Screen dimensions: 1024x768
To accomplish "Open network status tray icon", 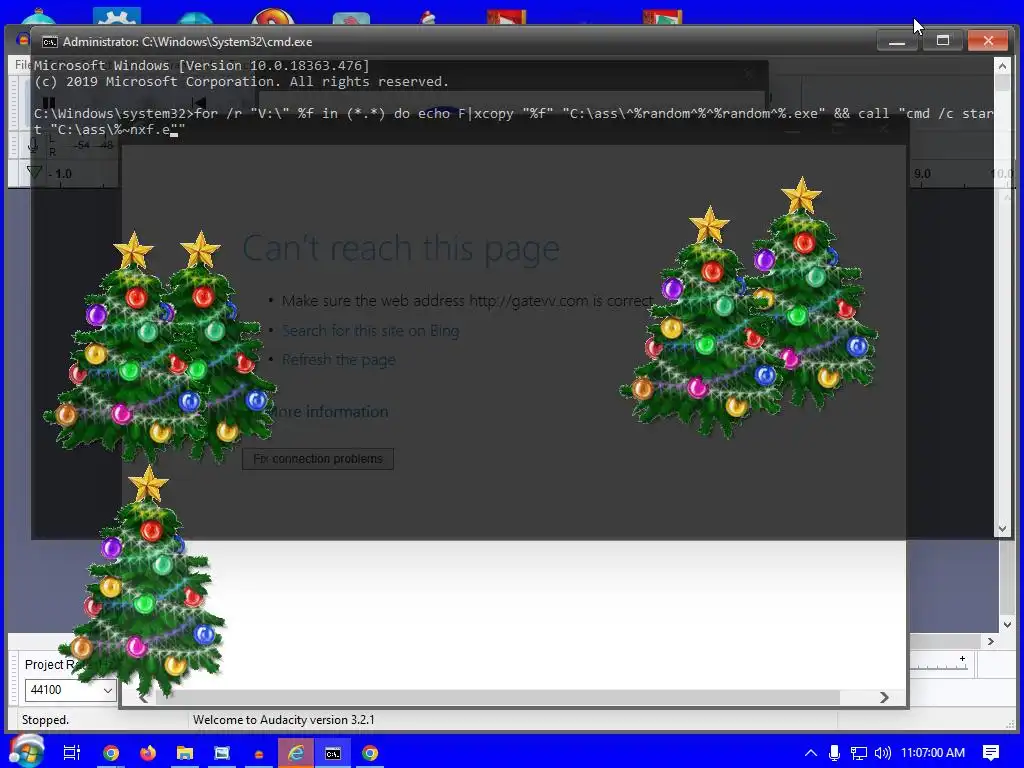I will tap(859, 752).
